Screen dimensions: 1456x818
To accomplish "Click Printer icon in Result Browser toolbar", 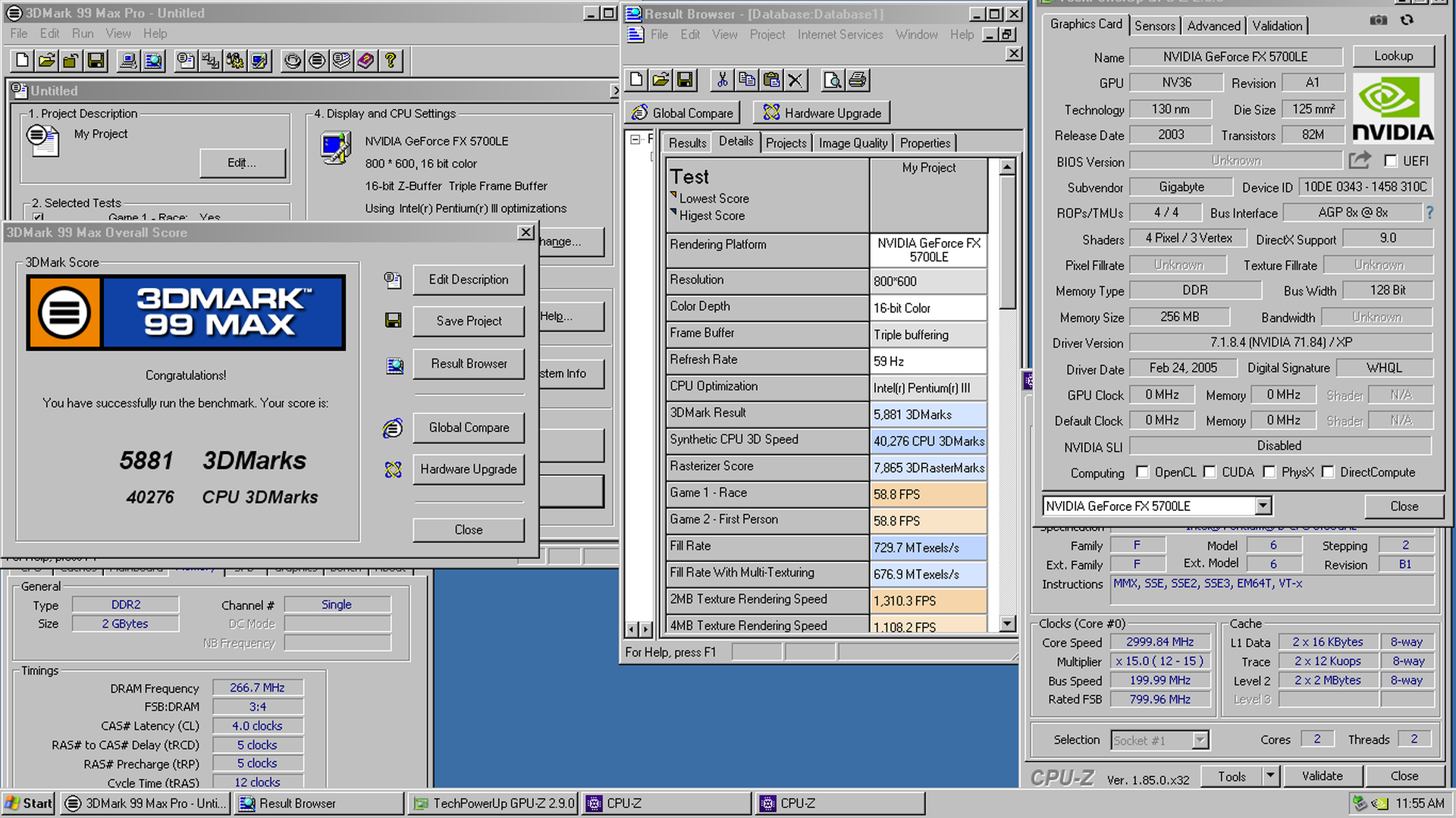I will click(858, 80).
